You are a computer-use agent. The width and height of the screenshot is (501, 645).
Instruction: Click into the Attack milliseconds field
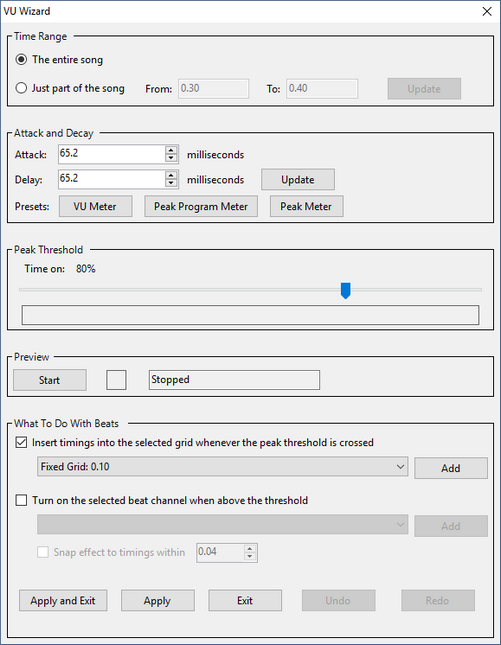(111, 154)
